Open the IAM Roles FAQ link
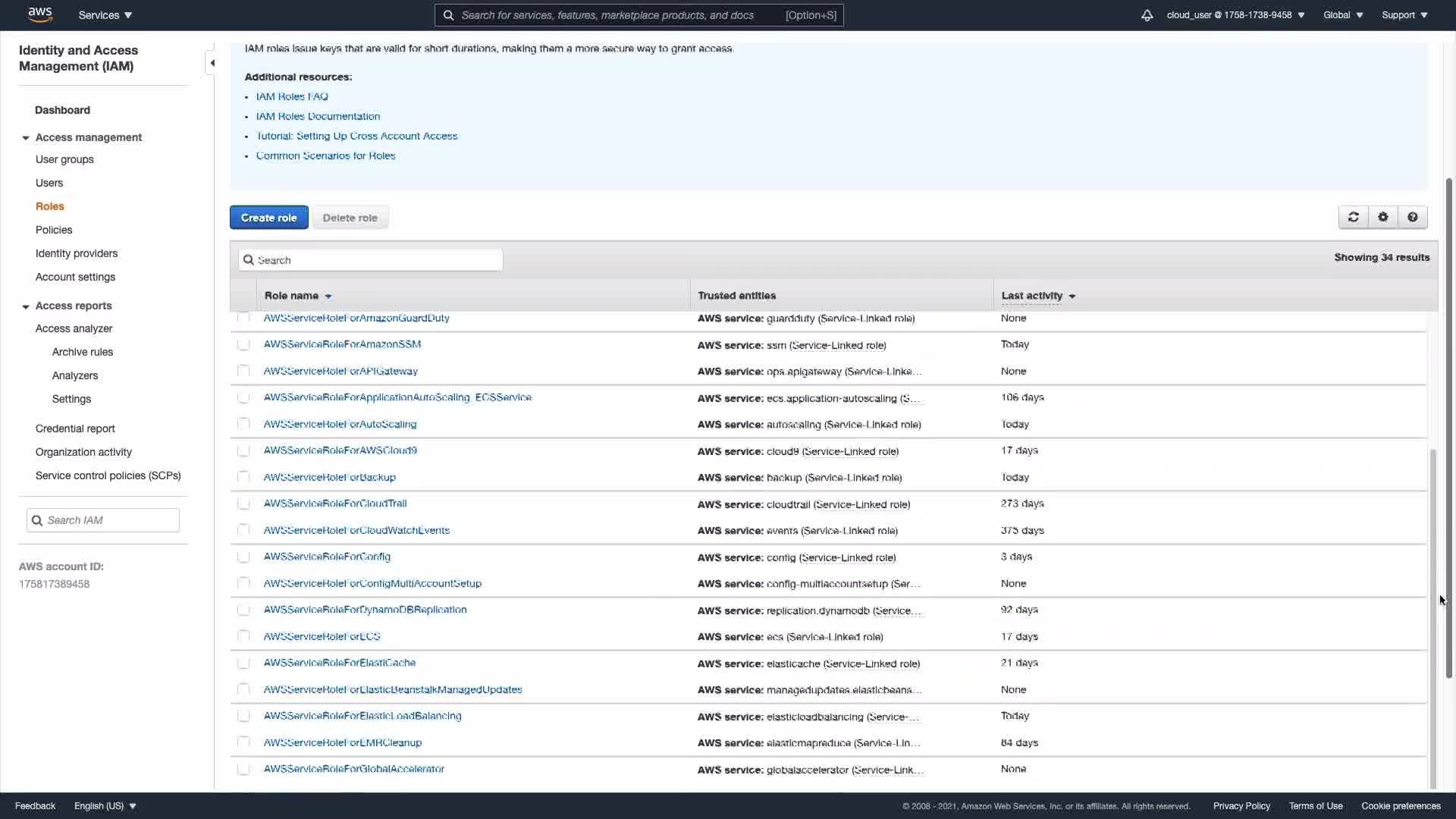Screen dimensions: 1456x819 (x=292, y=96)
